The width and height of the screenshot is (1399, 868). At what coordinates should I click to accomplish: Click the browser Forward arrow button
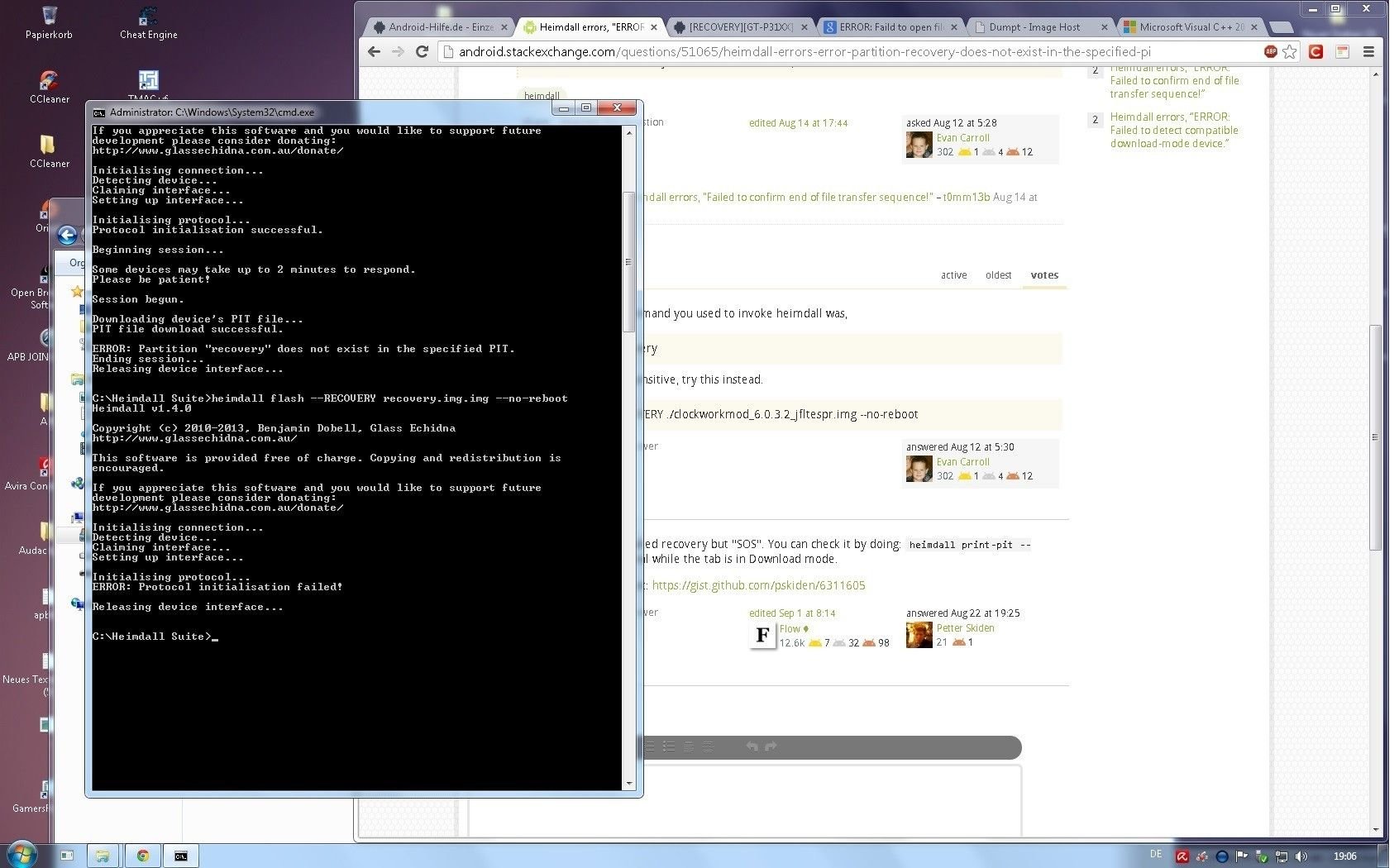coord(398,51)
